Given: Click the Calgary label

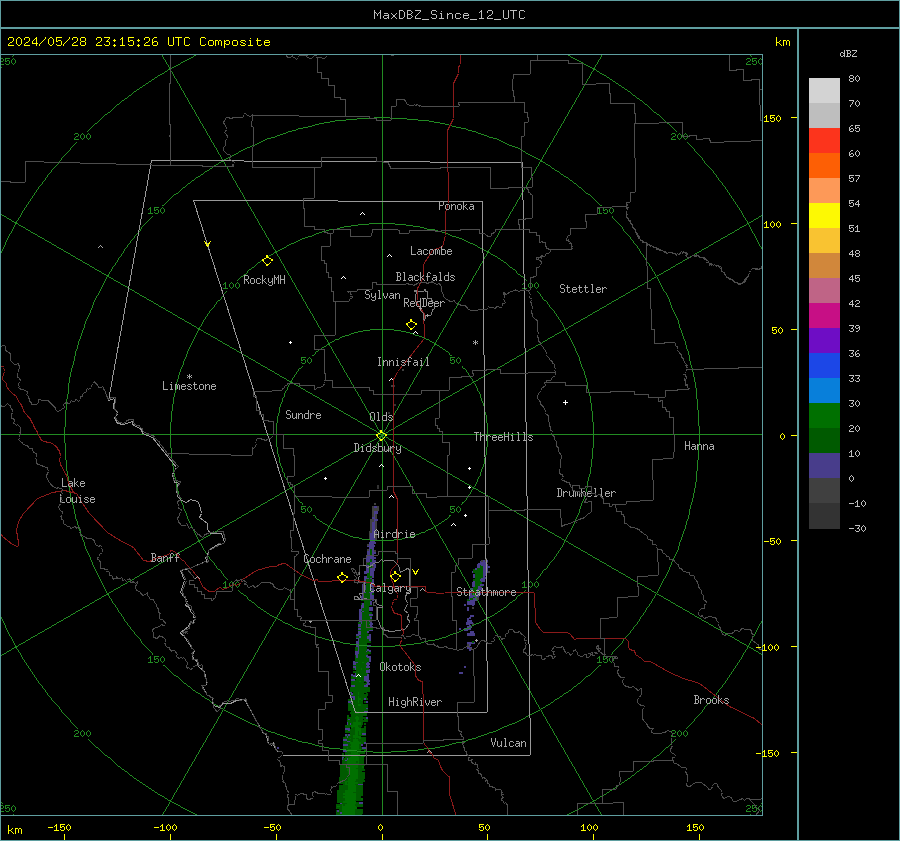Looking at the screenshot, I should coord(390,588).
